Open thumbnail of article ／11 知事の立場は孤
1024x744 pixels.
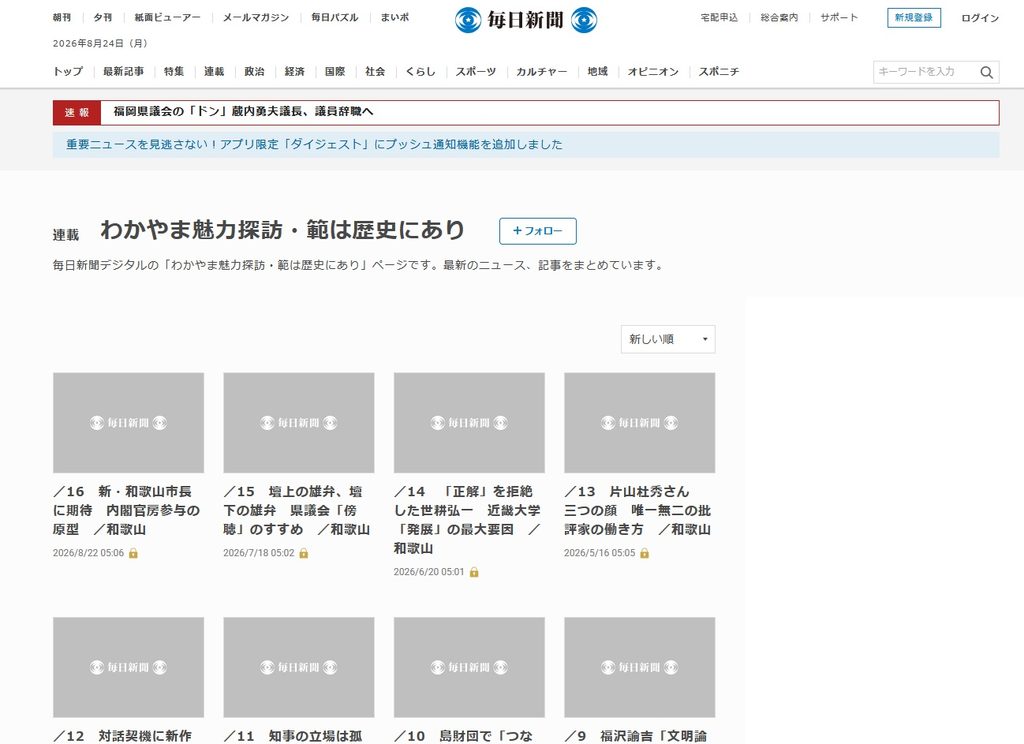pyautogui.click(x=298, y=667)
